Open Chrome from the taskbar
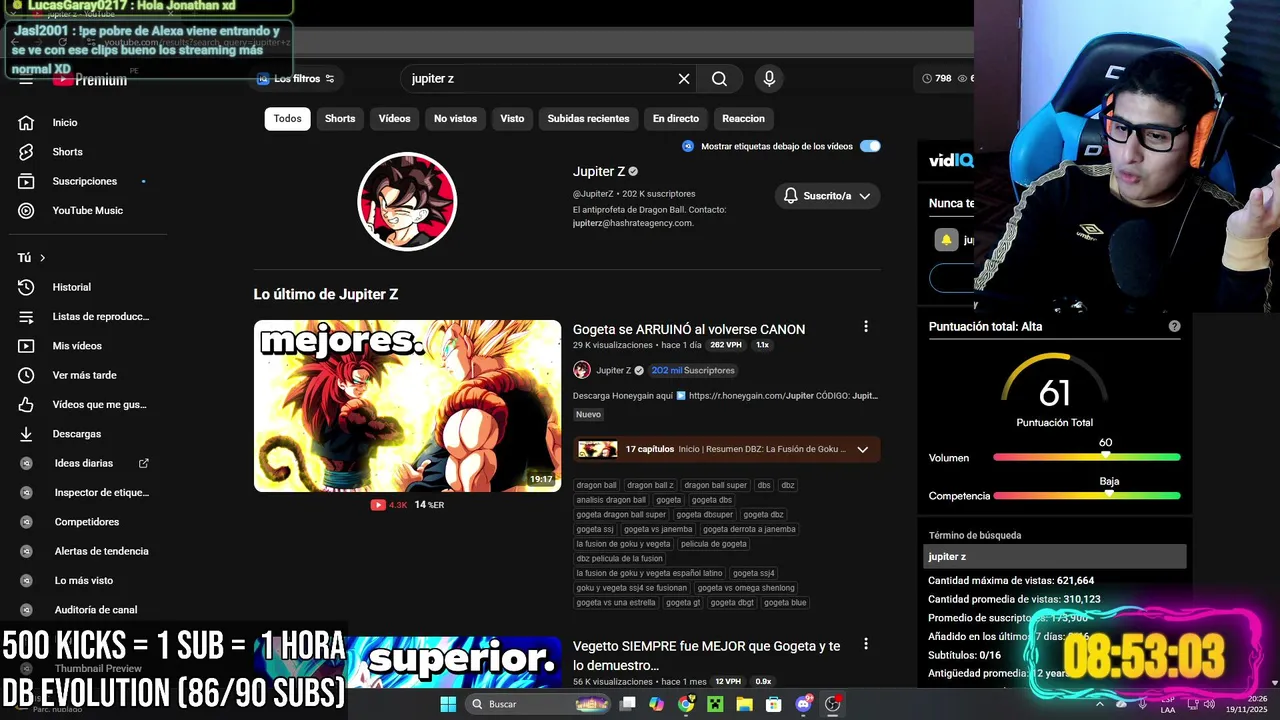1280x720 pixels. [685, 704]
